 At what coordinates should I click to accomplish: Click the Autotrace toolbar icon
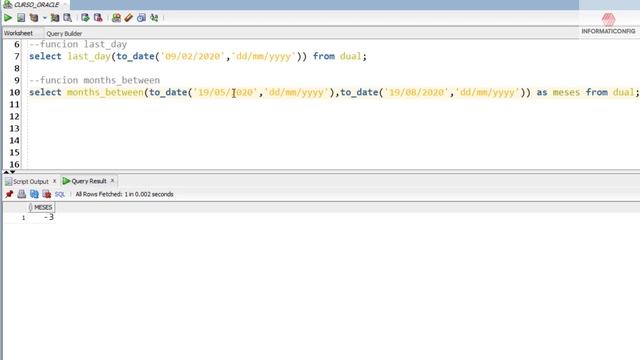55,18
